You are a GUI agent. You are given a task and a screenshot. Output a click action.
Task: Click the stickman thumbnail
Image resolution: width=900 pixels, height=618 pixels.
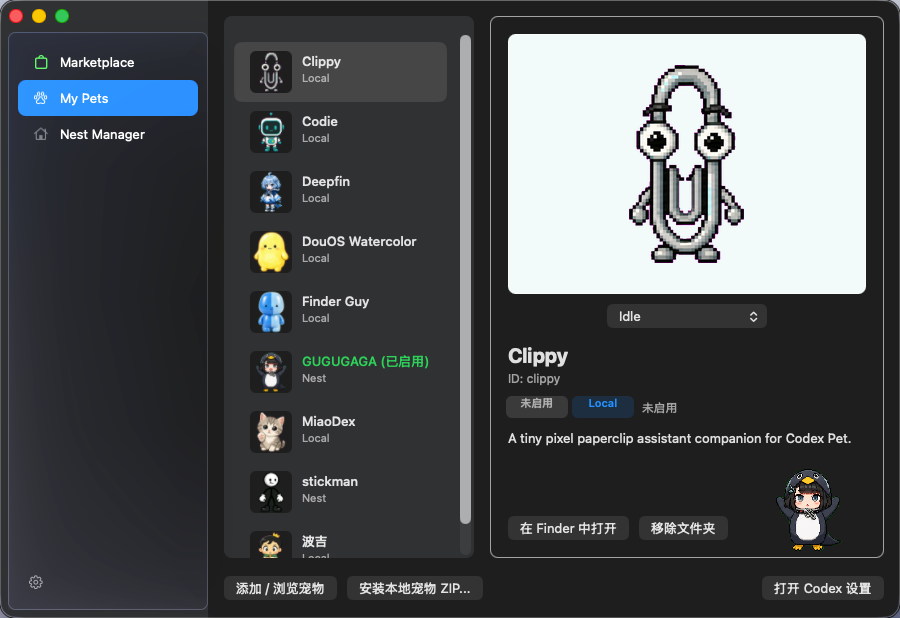(271, 492)
